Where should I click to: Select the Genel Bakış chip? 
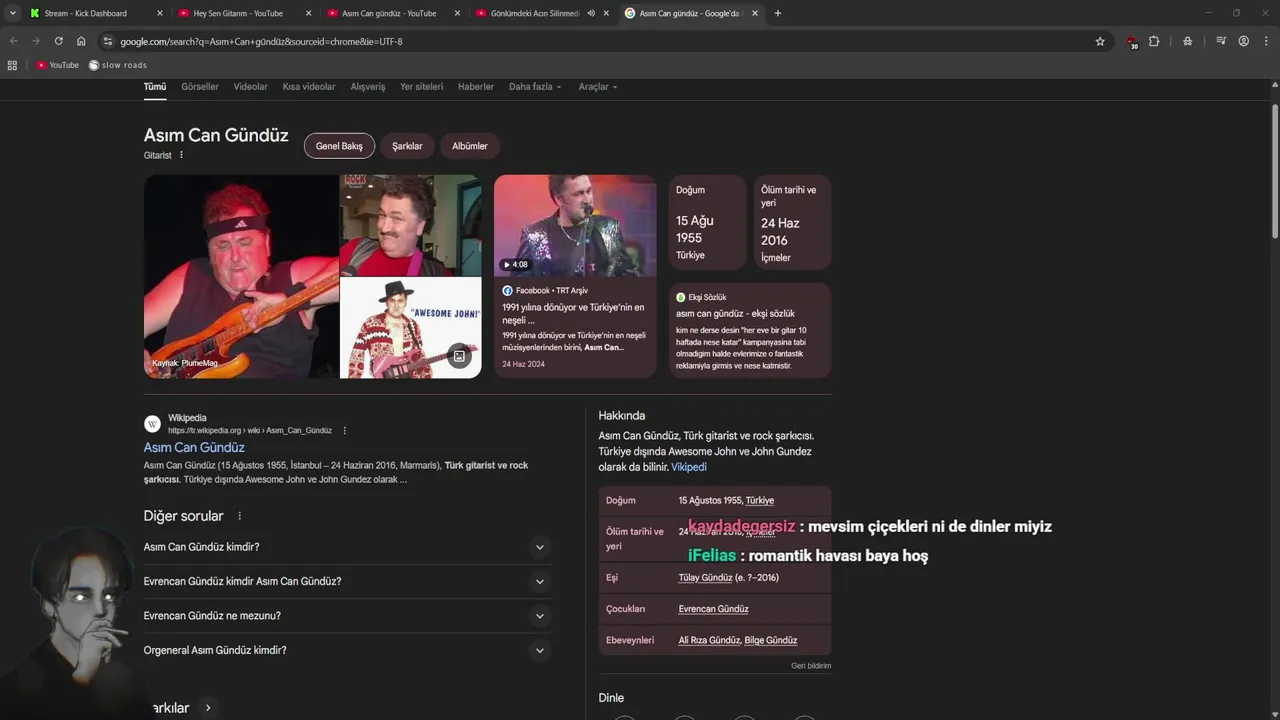point(339,146)
